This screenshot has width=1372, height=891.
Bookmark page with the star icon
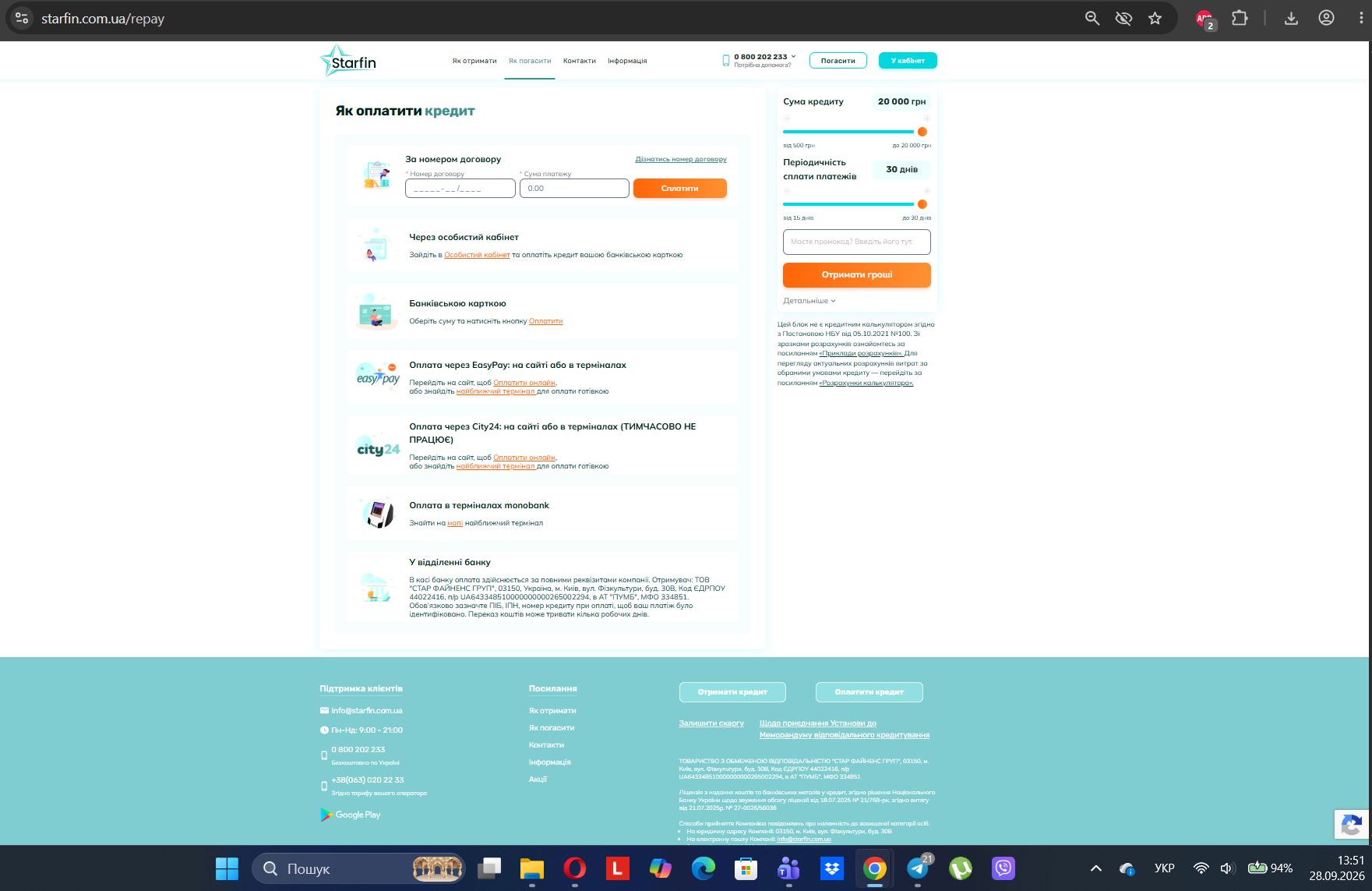click(1155, 18)
